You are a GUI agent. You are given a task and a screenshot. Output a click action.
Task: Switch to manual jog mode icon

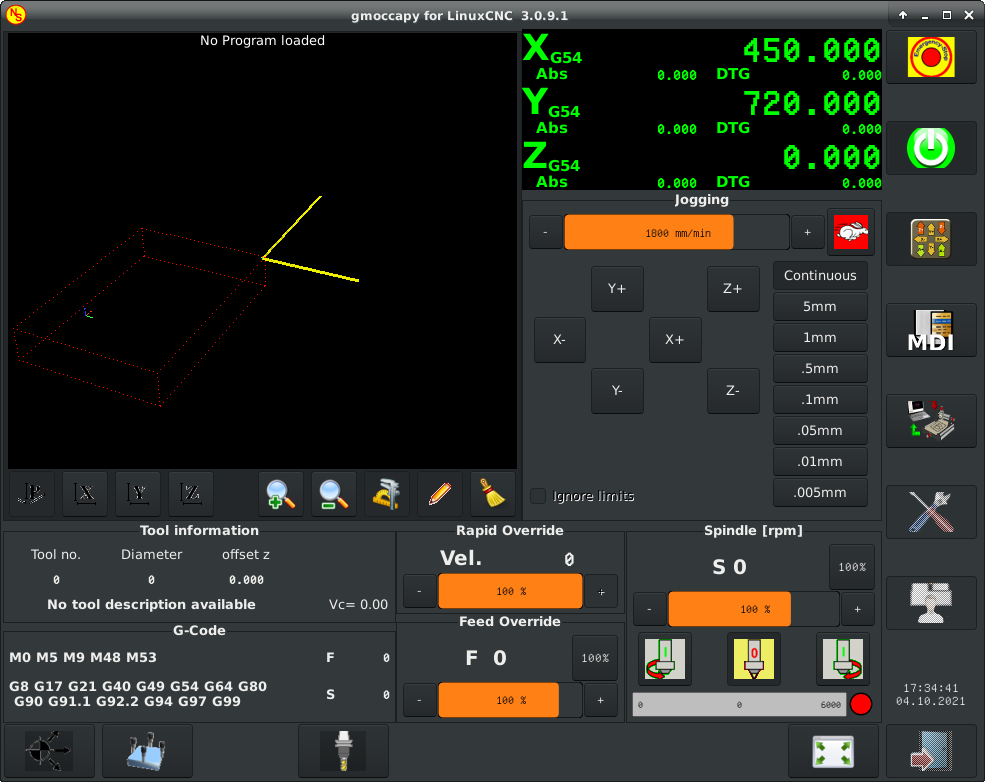931,239
